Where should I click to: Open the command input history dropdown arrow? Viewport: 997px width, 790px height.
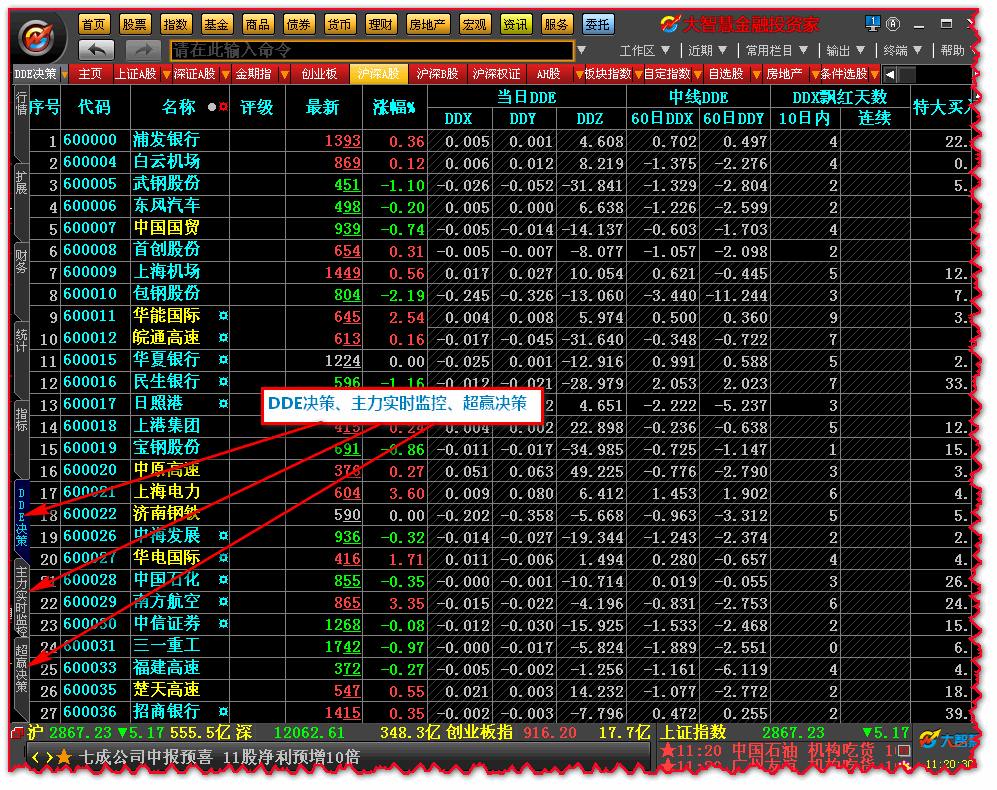tap(581, 50)
